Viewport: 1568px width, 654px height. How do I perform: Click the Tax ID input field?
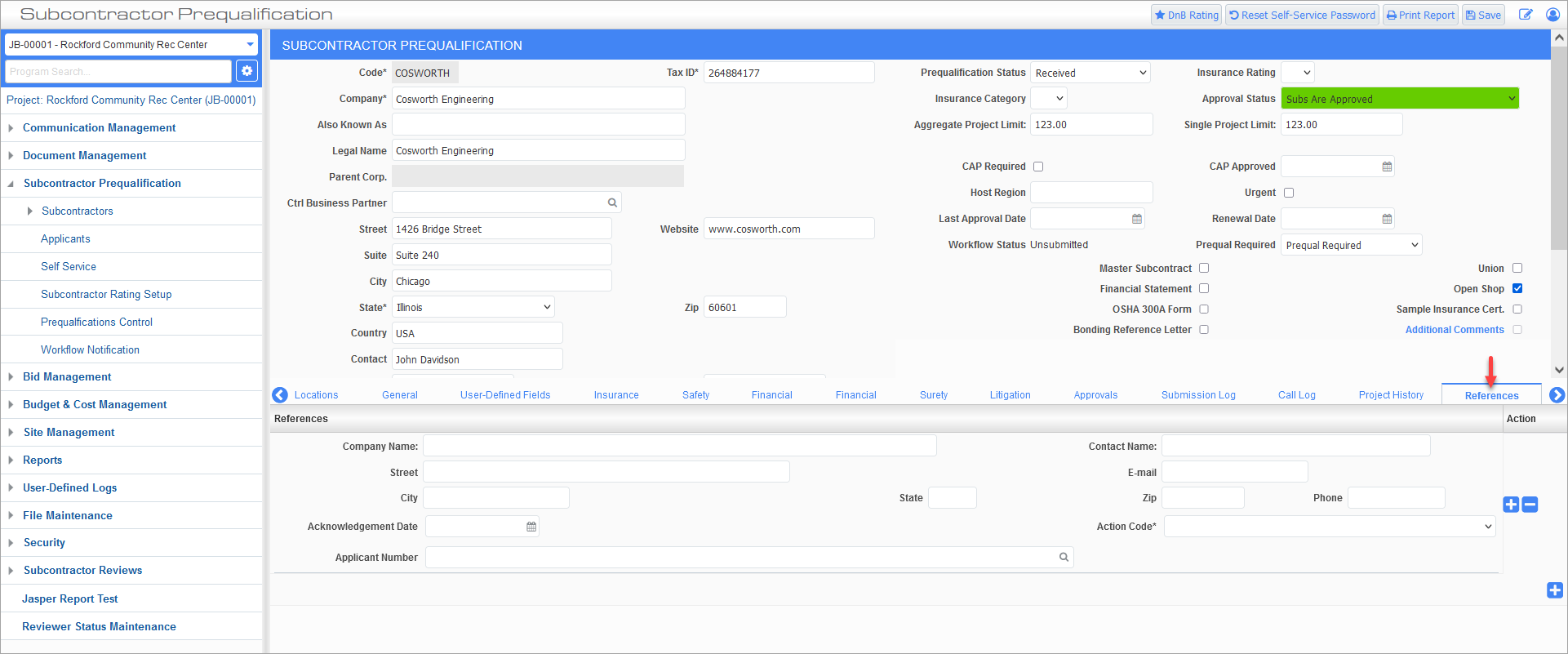[788, 73]
